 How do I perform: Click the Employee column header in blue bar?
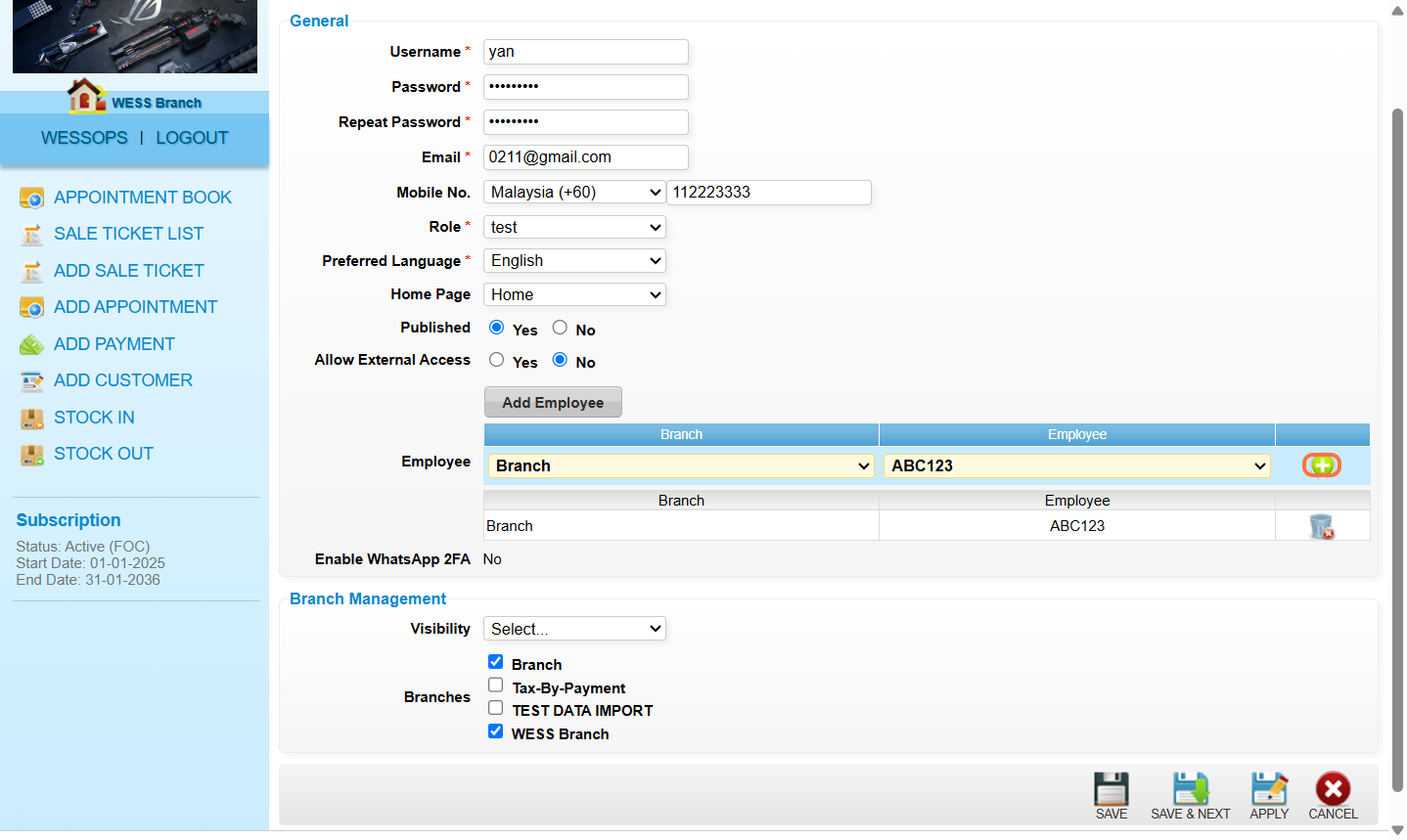(1077, 434)
